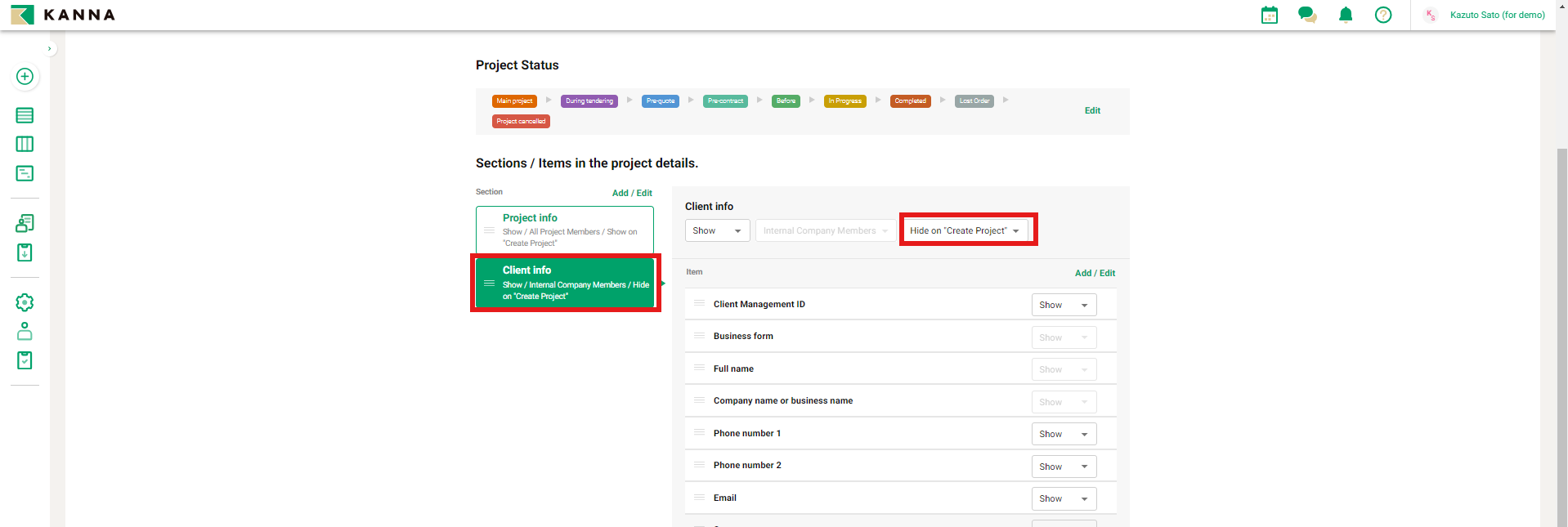This screenshot has width=1568, height=527.
Task: Click Add / Edit link above sections
Action: 632,193
